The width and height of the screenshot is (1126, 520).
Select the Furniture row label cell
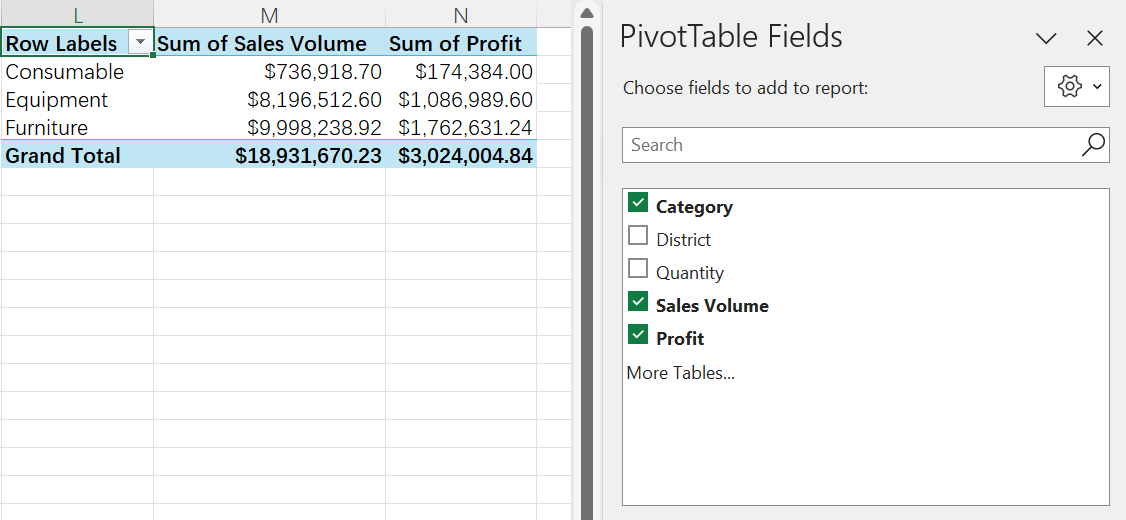click(x=47, y=128)
